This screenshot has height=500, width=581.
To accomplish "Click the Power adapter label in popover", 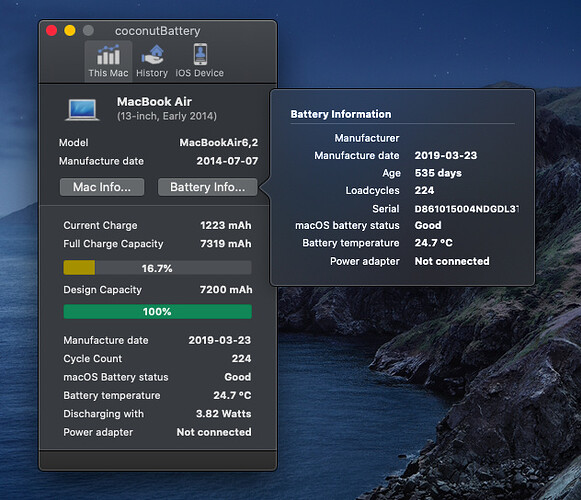I will 365,262.
